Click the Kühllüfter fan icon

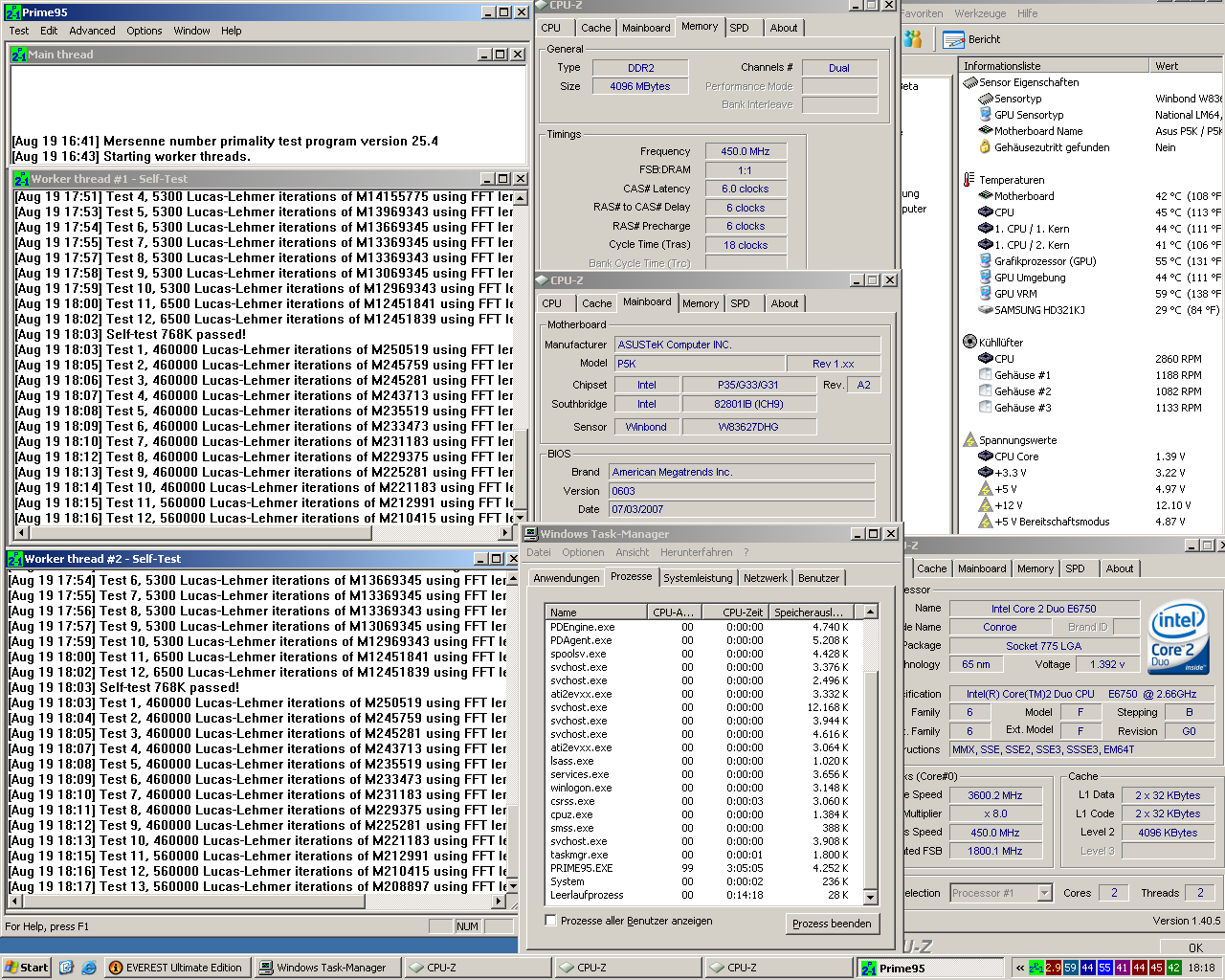pyautogui.click(x=969, y=342)
